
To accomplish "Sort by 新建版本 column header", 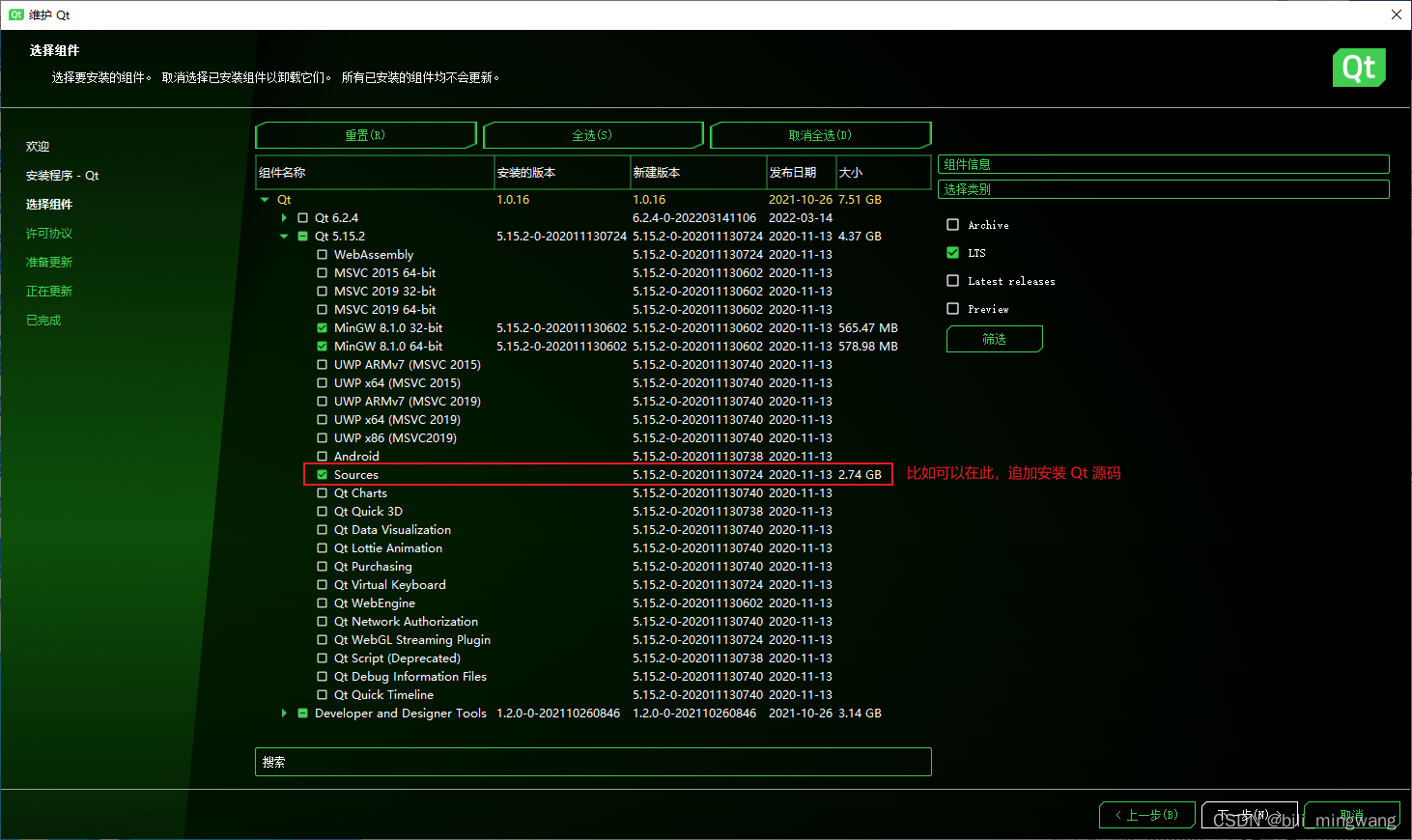I will click(x=698, y=173).
